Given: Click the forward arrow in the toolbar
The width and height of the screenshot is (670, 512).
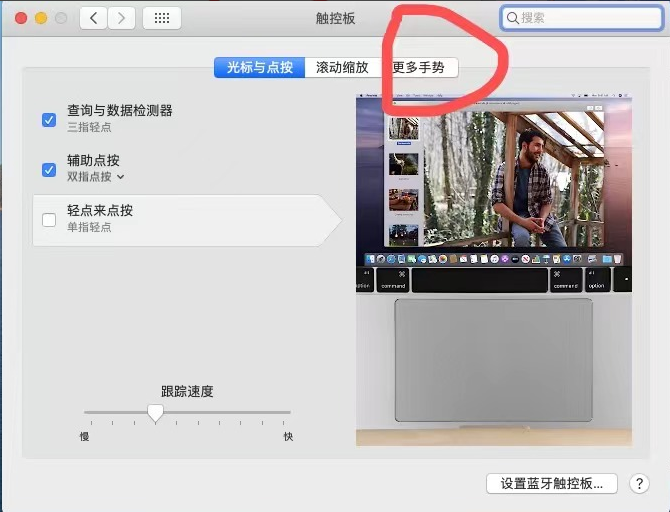Looking at the screenshot, I should point(121,18).
